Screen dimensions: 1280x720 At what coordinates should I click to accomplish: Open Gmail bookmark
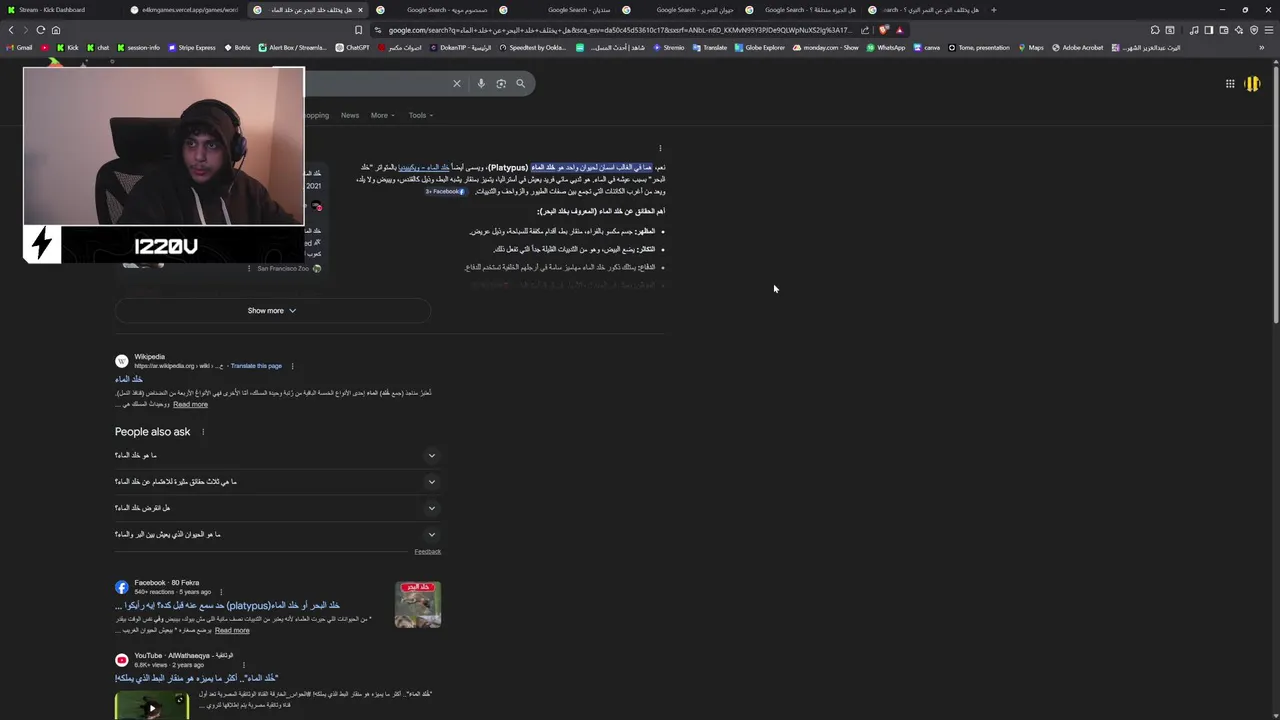(x=19, y=47)
